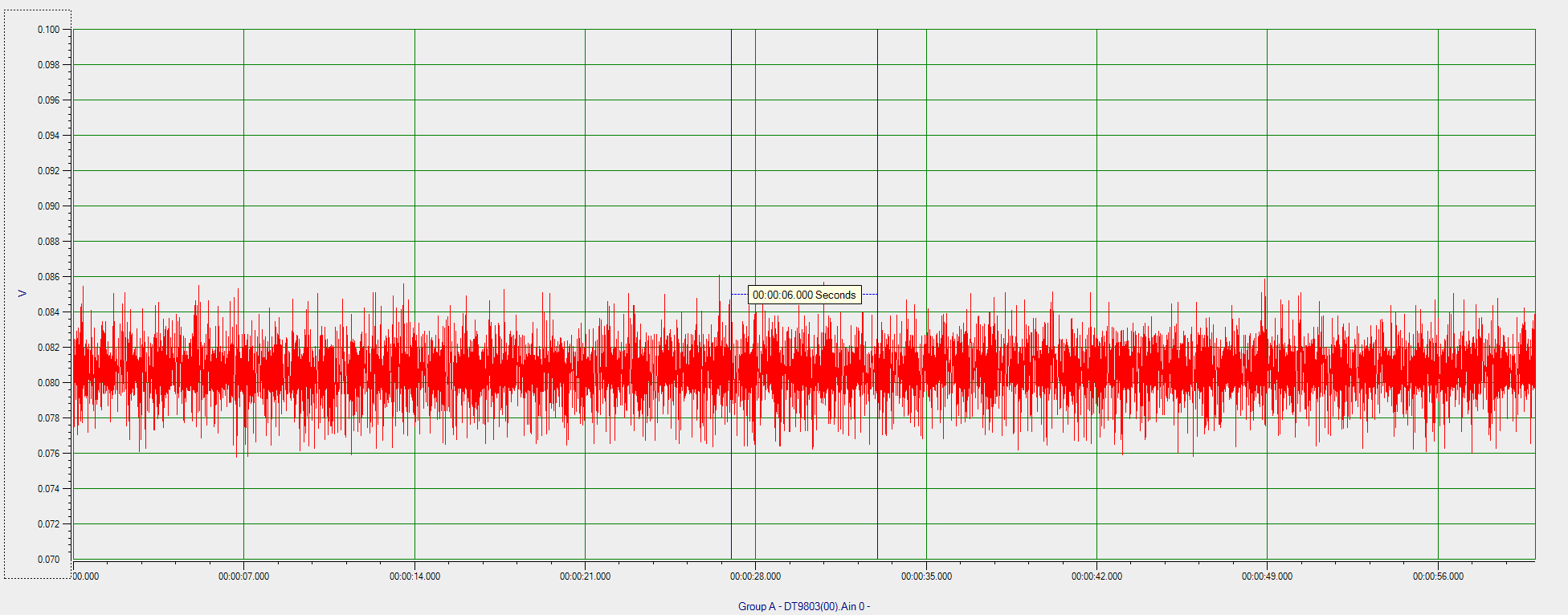Click the 0.088 voltage axis label
The height and width of the screenshot is (615, 1568).
48,242
